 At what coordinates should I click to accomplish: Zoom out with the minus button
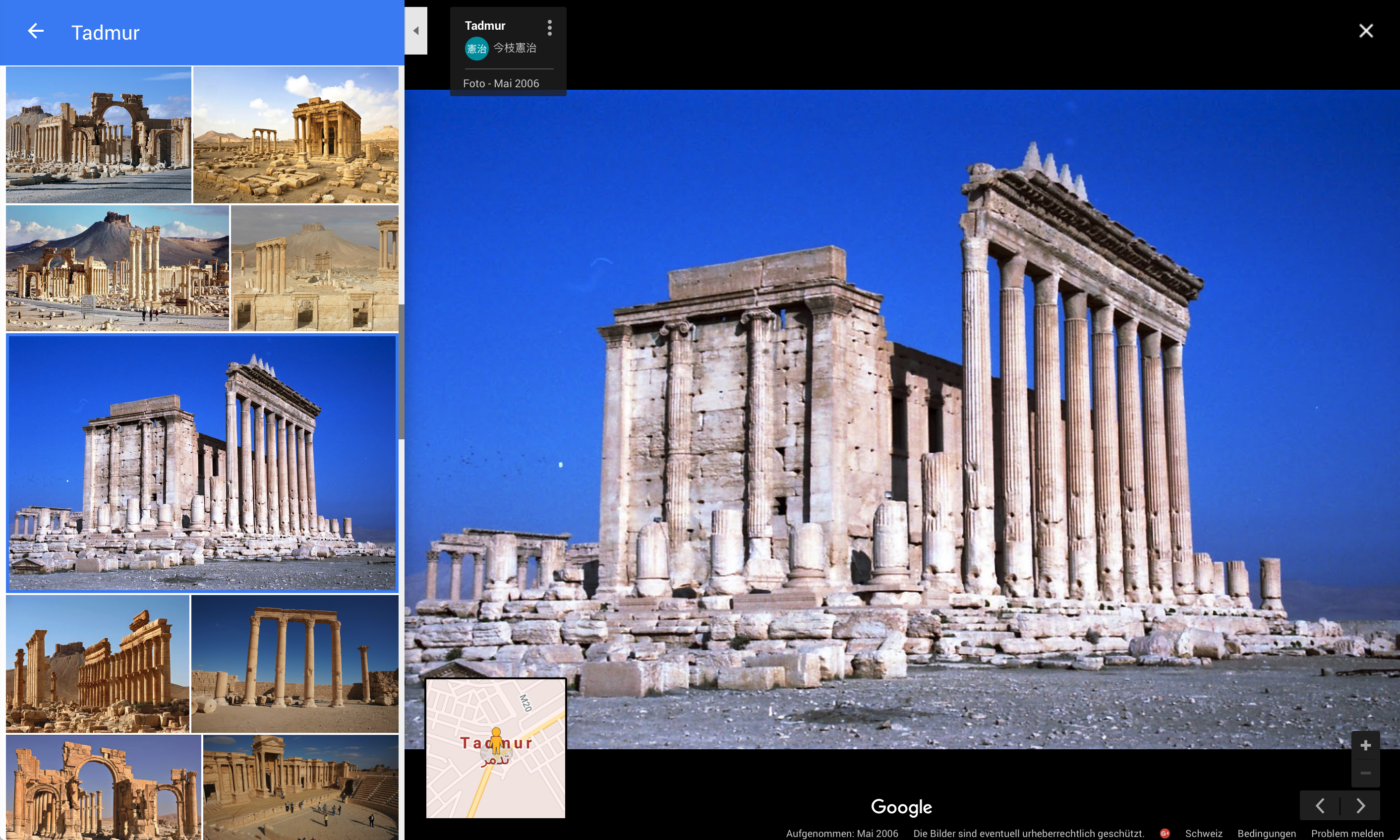(1365, 773)
